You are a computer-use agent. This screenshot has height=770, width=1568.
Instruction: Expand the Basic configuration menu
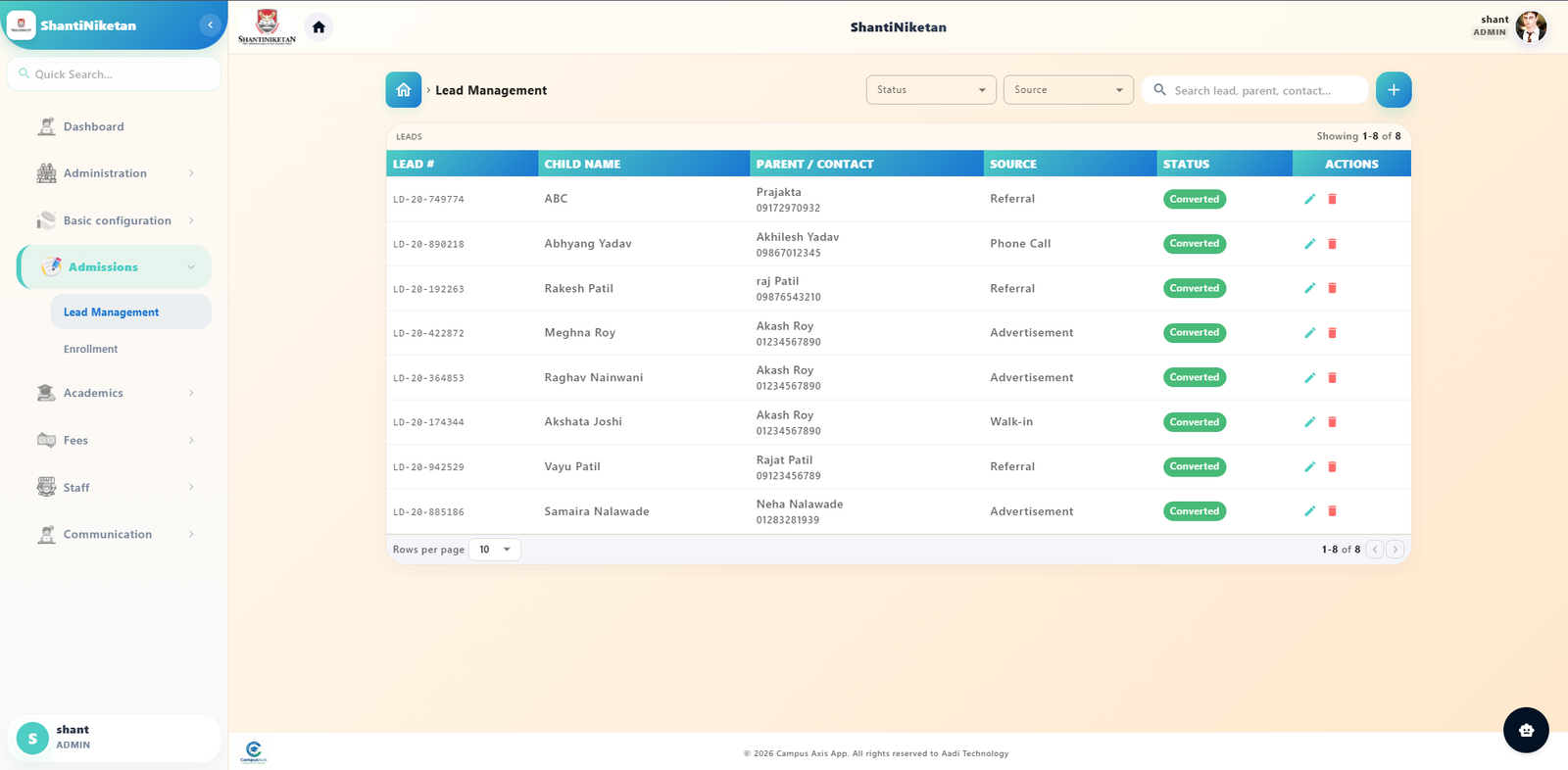(x=115, y=220)
